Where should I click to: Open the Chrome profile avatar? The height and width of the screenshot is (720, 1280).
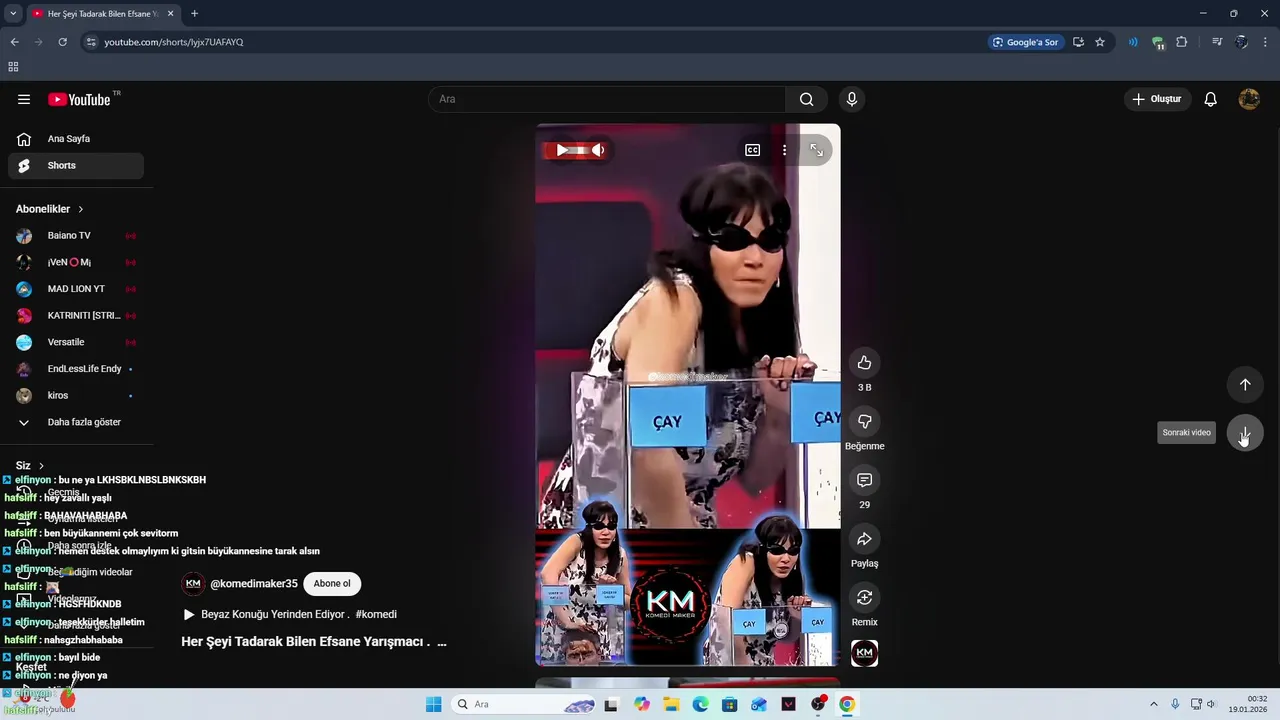pyautogui.click(x=1241, y=42)
